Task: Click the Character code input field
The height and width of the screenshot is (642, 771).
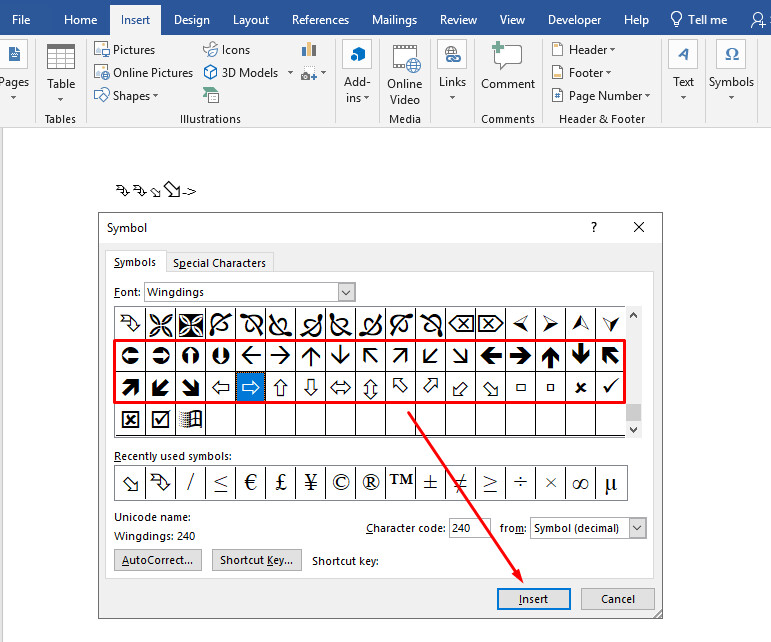Action: coord(470,528)
